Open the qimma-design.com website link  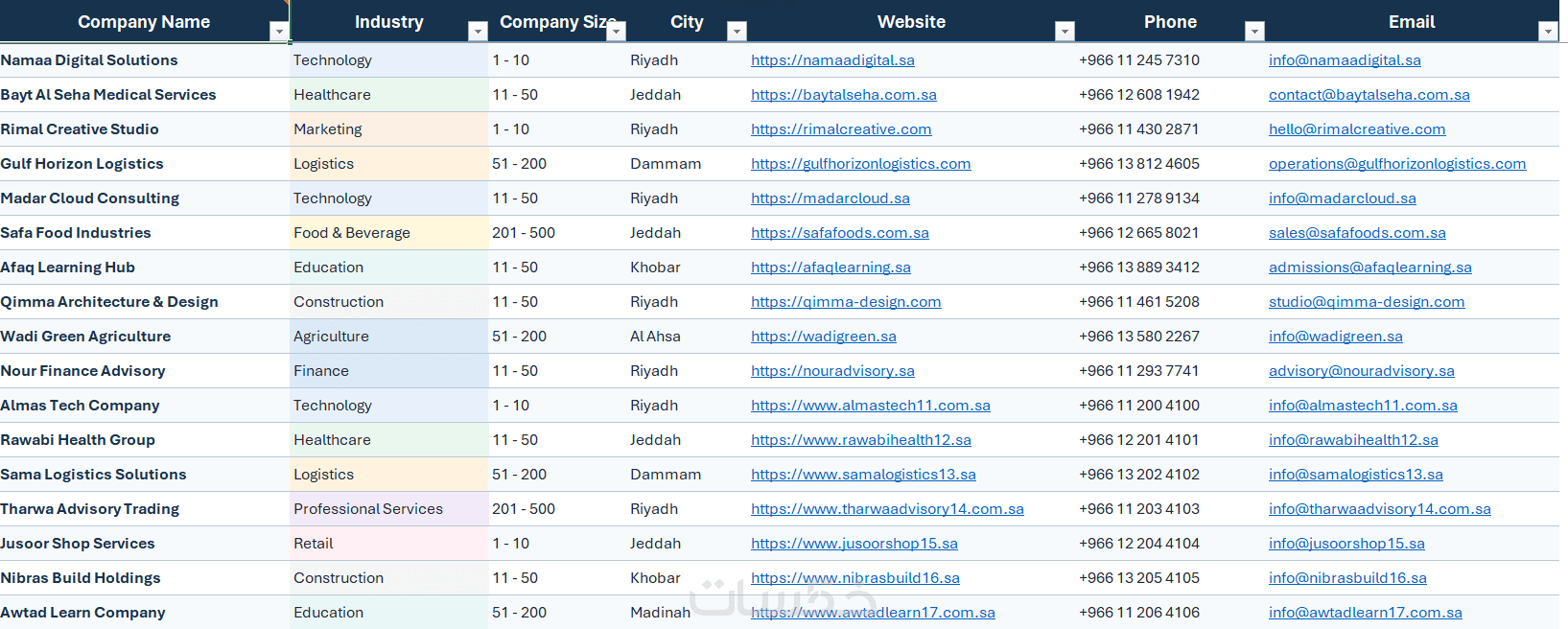point(846,302)
